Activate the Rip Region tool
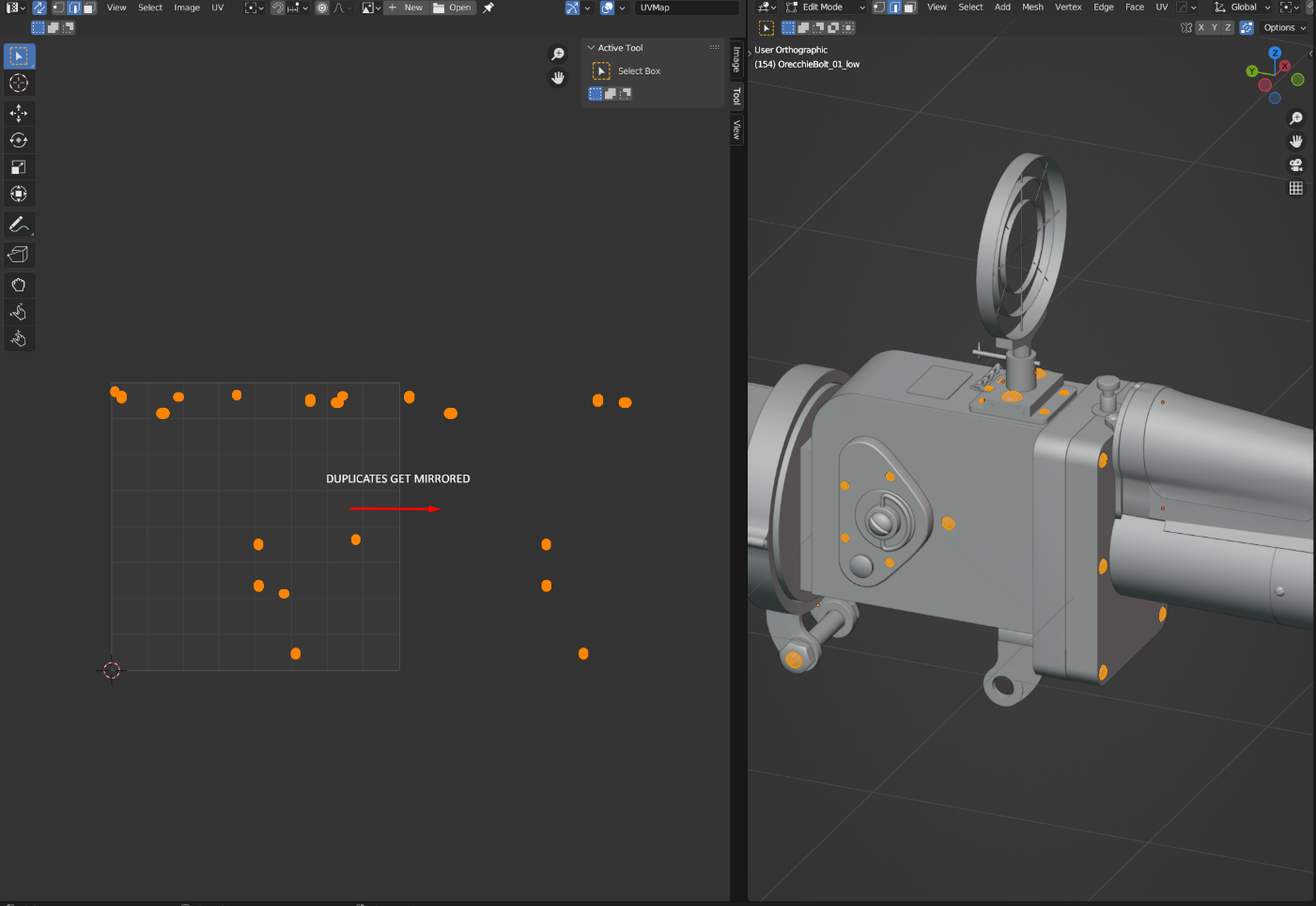1316x906 pixels. (x=19, y=255)
